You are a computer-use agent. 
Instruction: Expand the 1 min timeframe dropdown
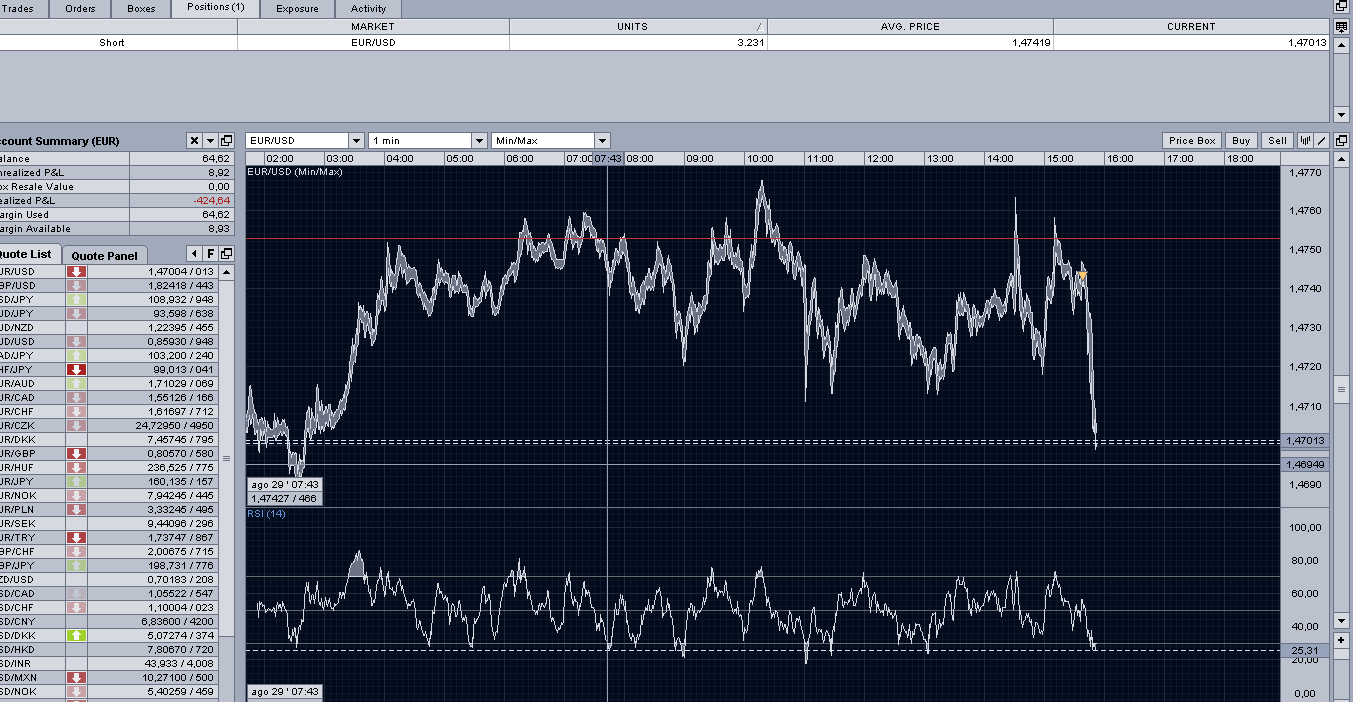[479, 141]
